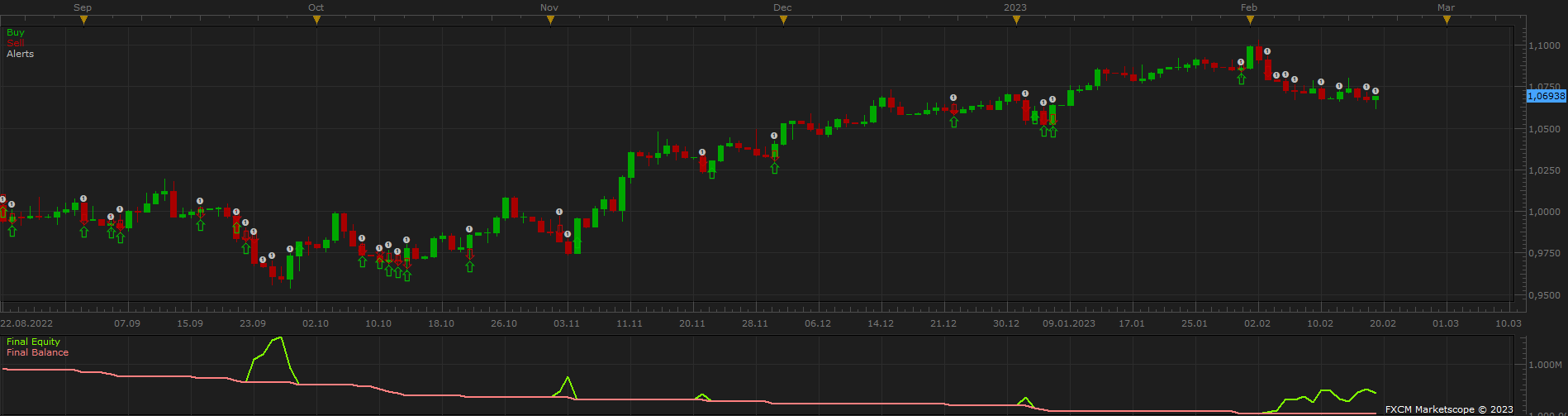Click the tallest equity spike above the 23.09 date
The width and height of the screenshot is (1568, 416).
(279, 338)
